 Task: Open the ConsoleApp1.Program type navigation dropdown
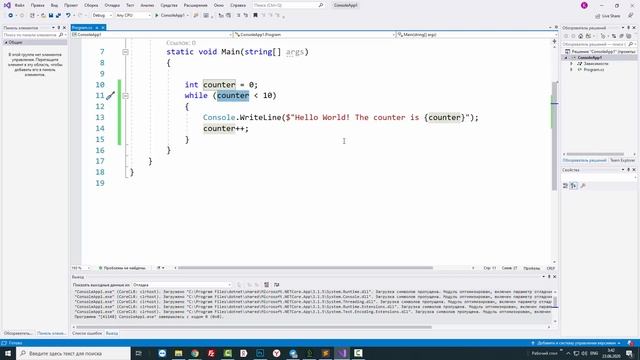tap(315, 35)
